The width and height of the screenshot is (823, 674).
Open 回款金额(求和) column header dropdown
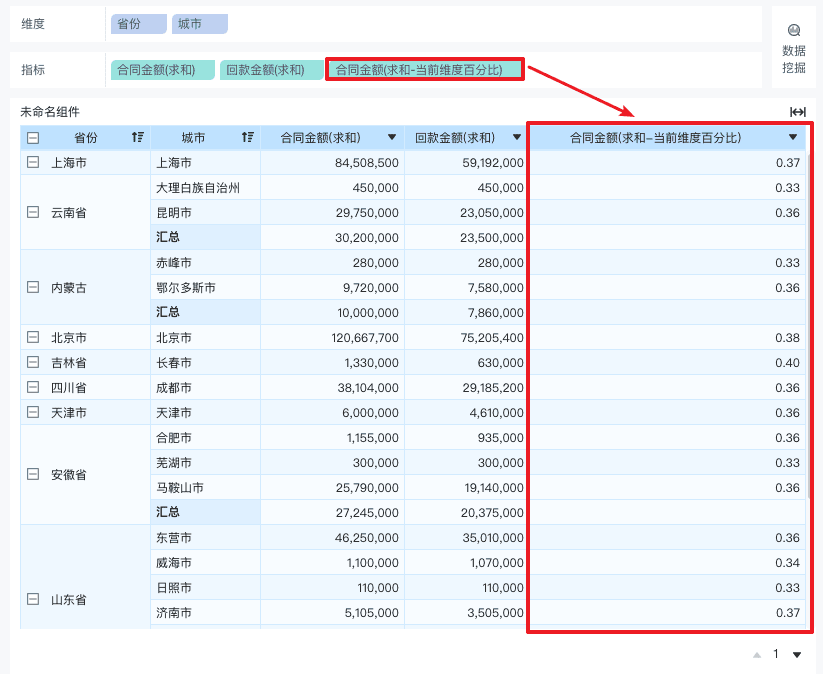click(517, 138)
